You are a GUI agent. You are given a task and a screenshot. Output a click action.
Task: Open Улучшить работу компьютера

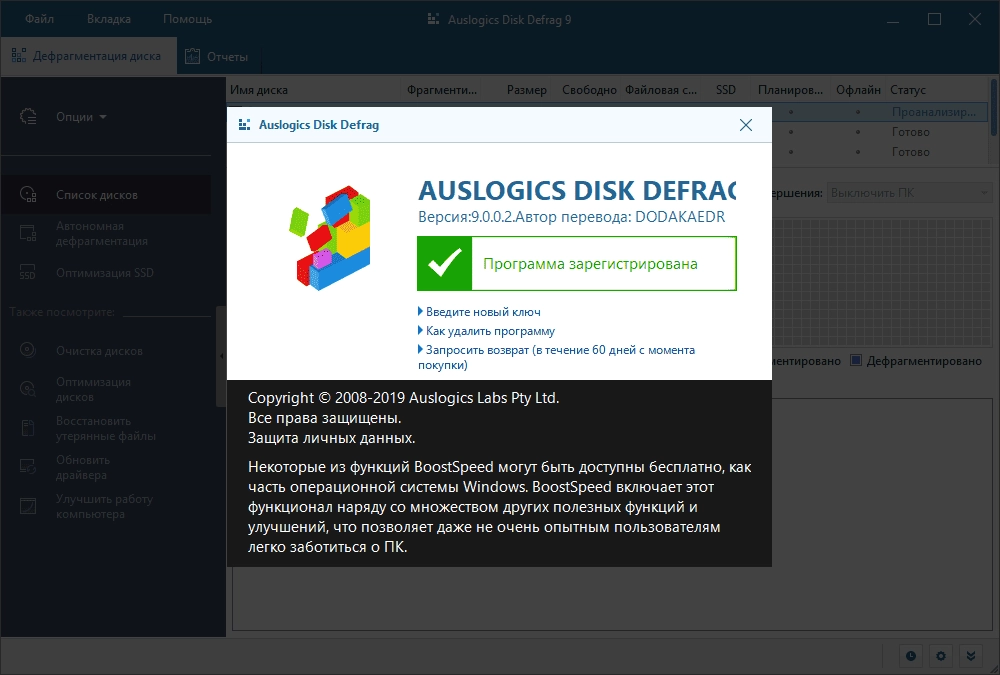104,506
